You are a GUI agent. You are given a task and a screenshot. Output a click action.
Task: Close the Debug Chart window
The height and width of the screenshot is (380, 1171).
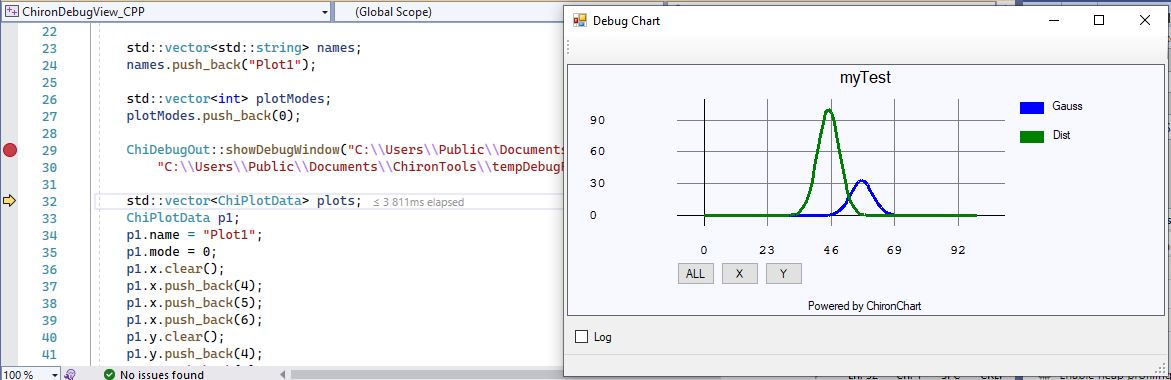[x=1145, y=21]
